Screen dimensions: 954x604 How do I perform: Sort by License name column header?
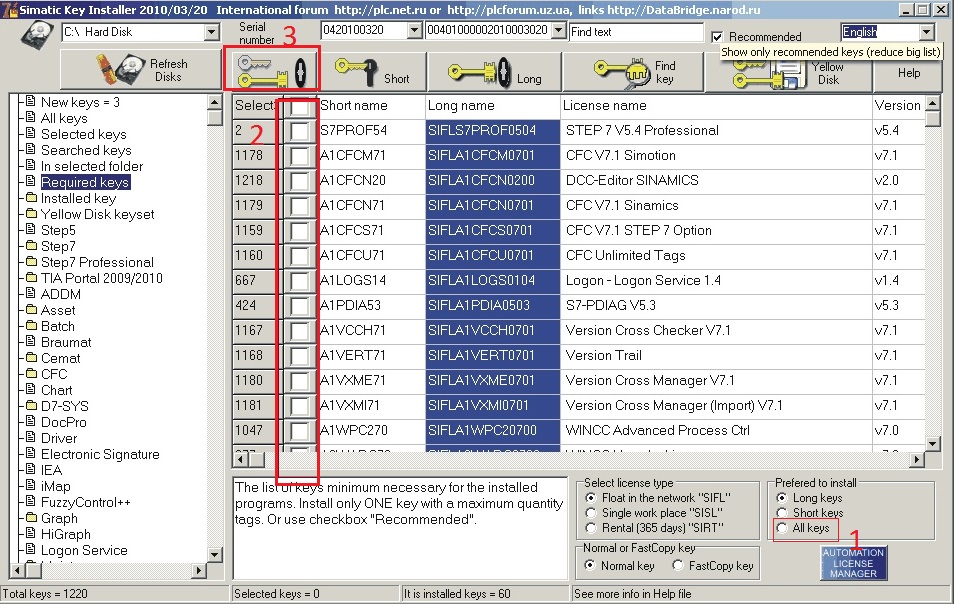716,106
